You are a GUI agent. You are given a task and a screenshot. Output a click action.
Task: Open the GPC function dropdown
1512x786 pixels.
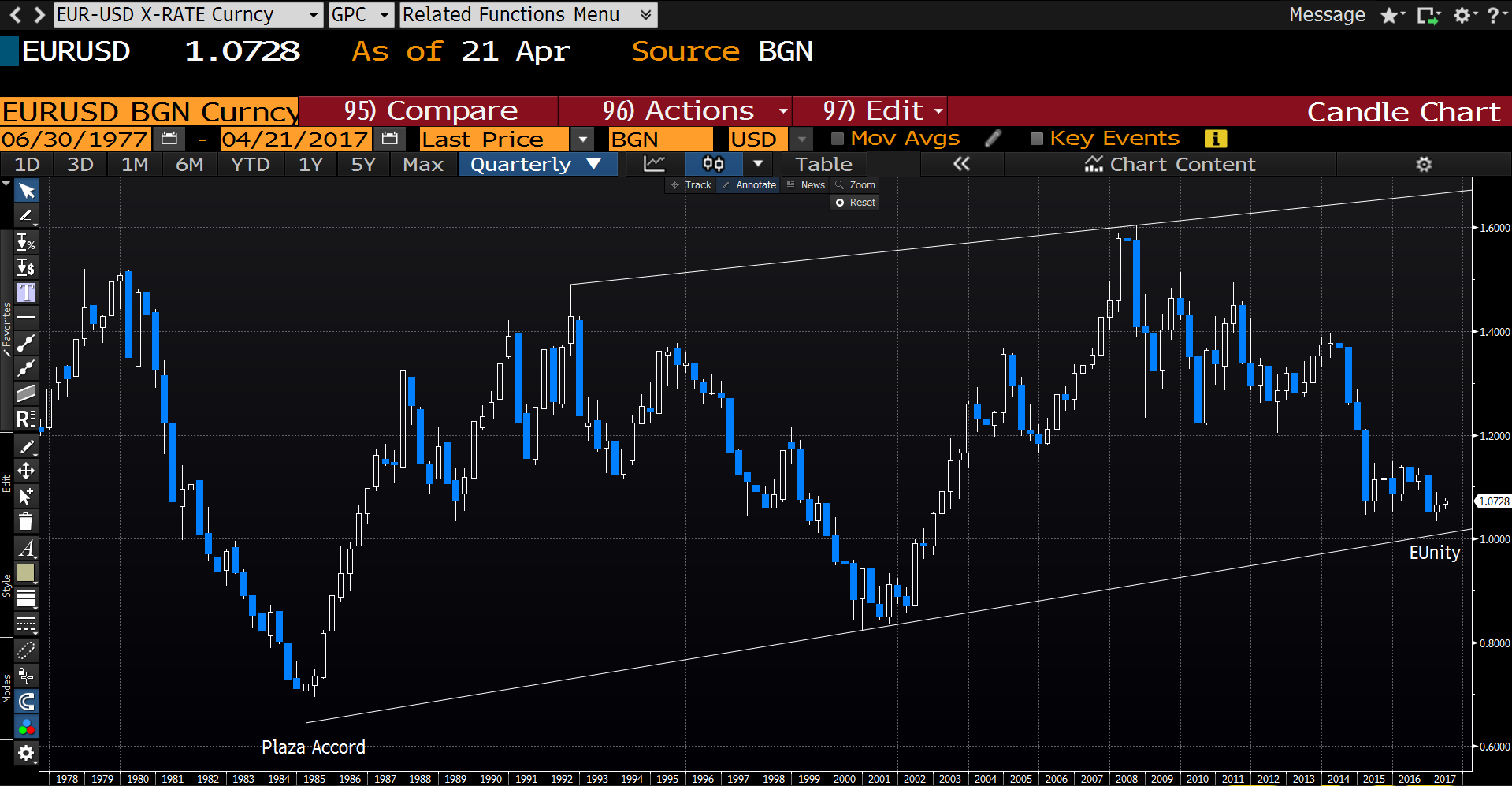click(361, 15)
